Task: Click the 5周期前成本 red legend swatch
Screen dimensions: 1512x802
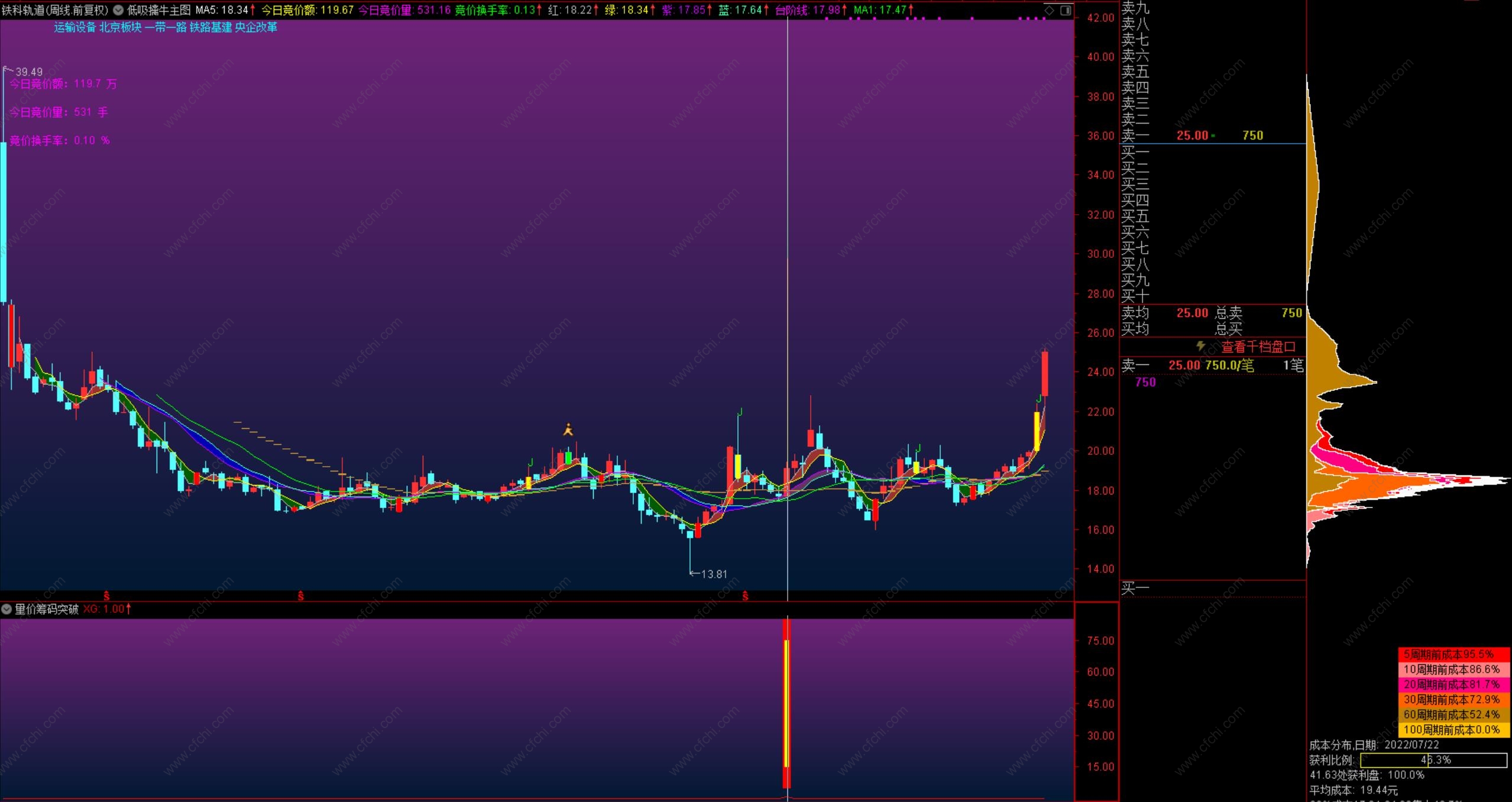Action: pos(1453,654)
